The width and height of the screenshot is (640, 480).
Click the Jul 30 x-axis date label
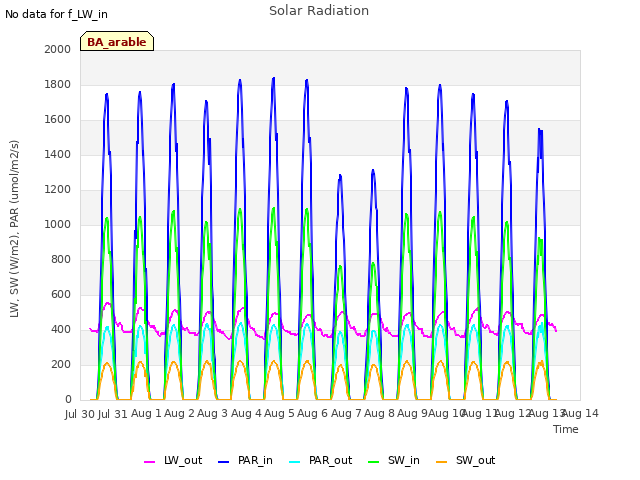80,414
